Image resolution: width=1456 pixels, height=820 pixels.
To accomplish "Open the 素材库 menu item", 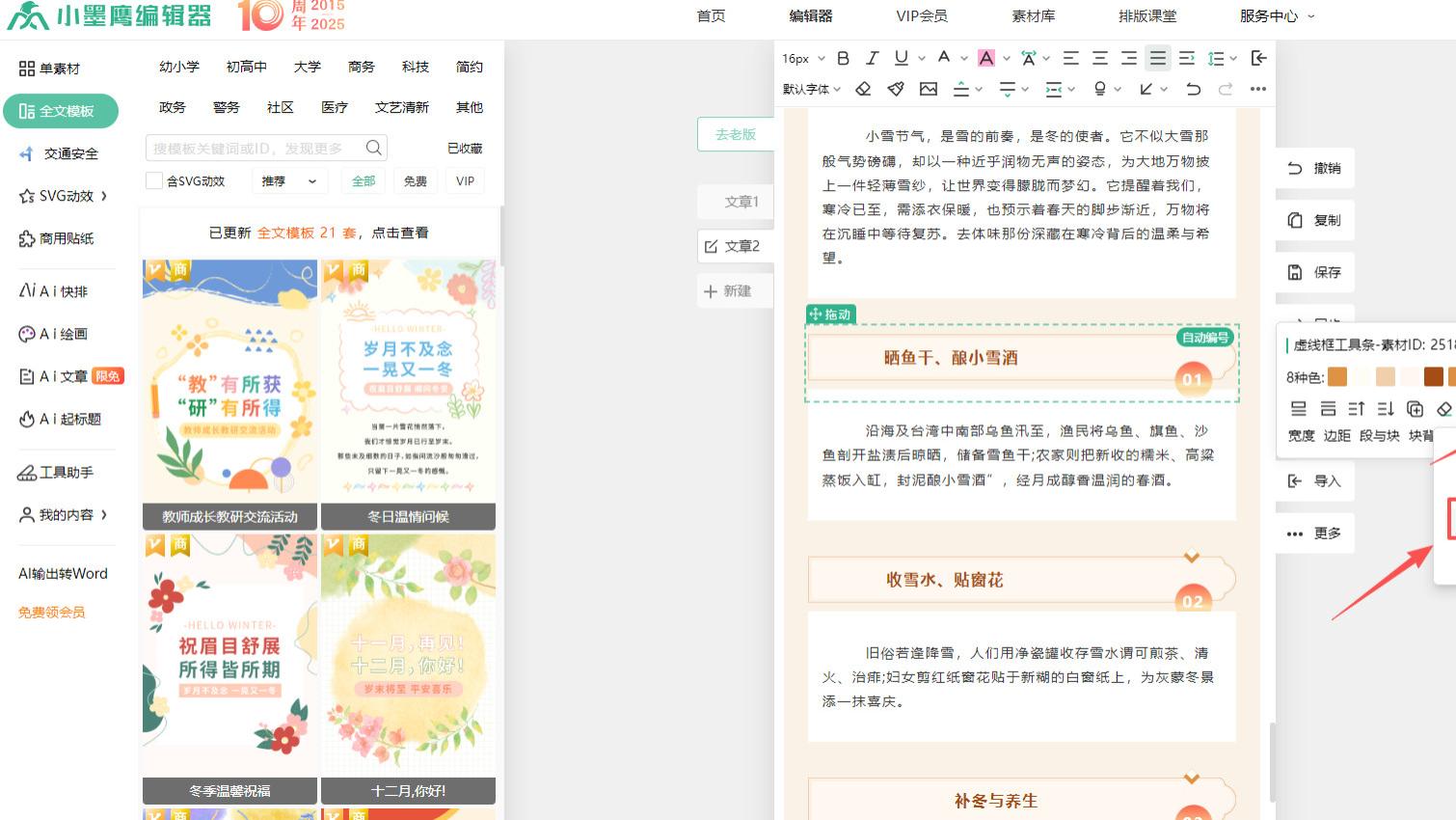I will 1033,15.
